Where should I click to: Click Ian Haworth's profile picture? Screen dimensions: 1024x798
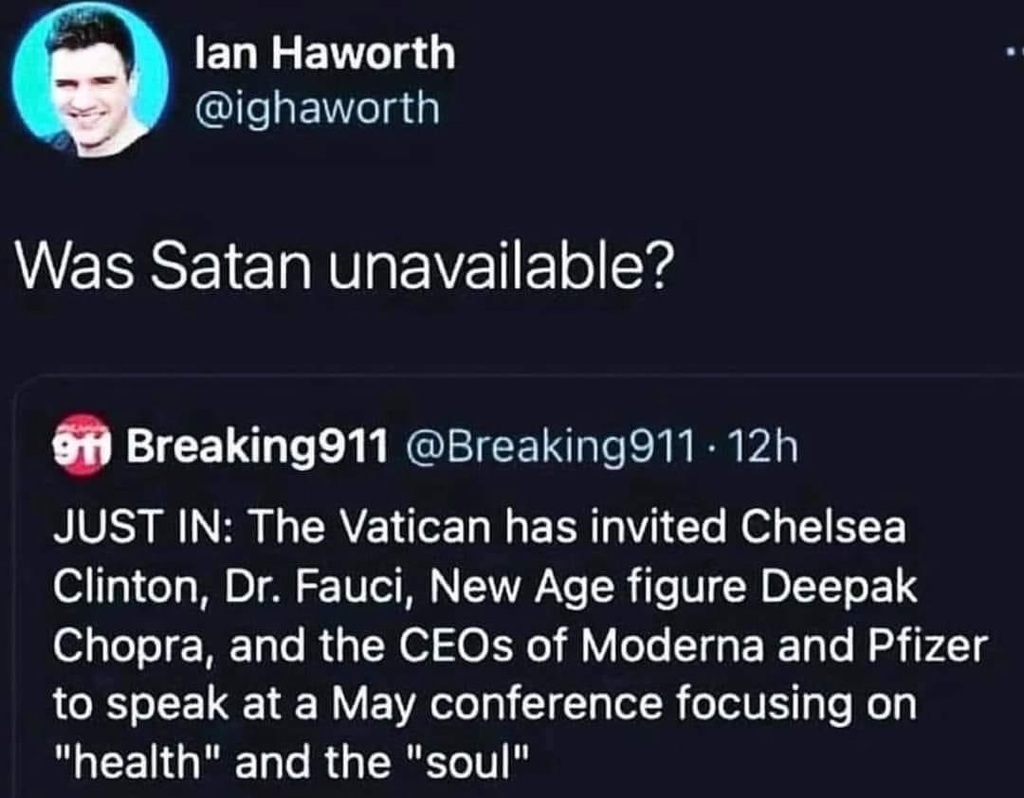(x=90, y=82)
